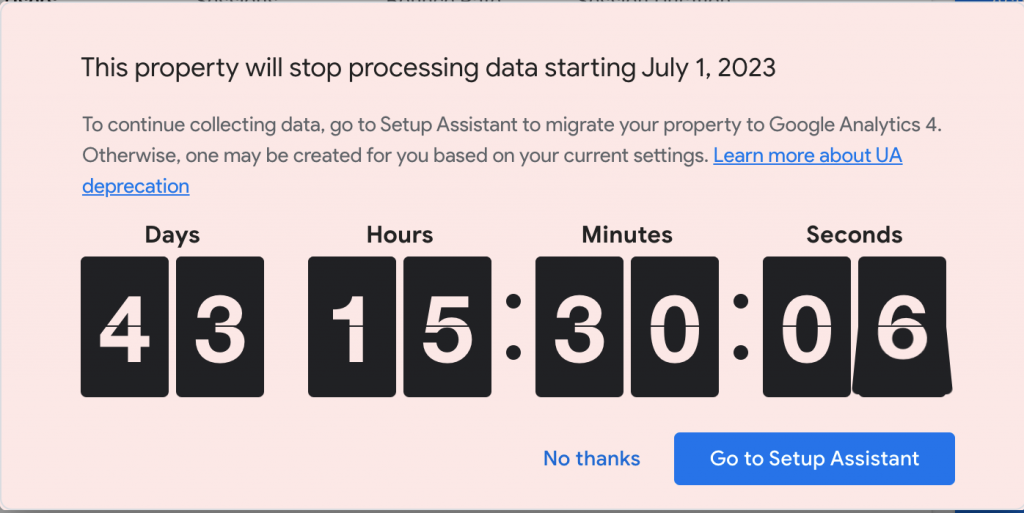Image resolution: width=1024 pixels, height=513 pixels.
Task: Select the Hours tens digit card showing 1
Action: pos(352,327)
